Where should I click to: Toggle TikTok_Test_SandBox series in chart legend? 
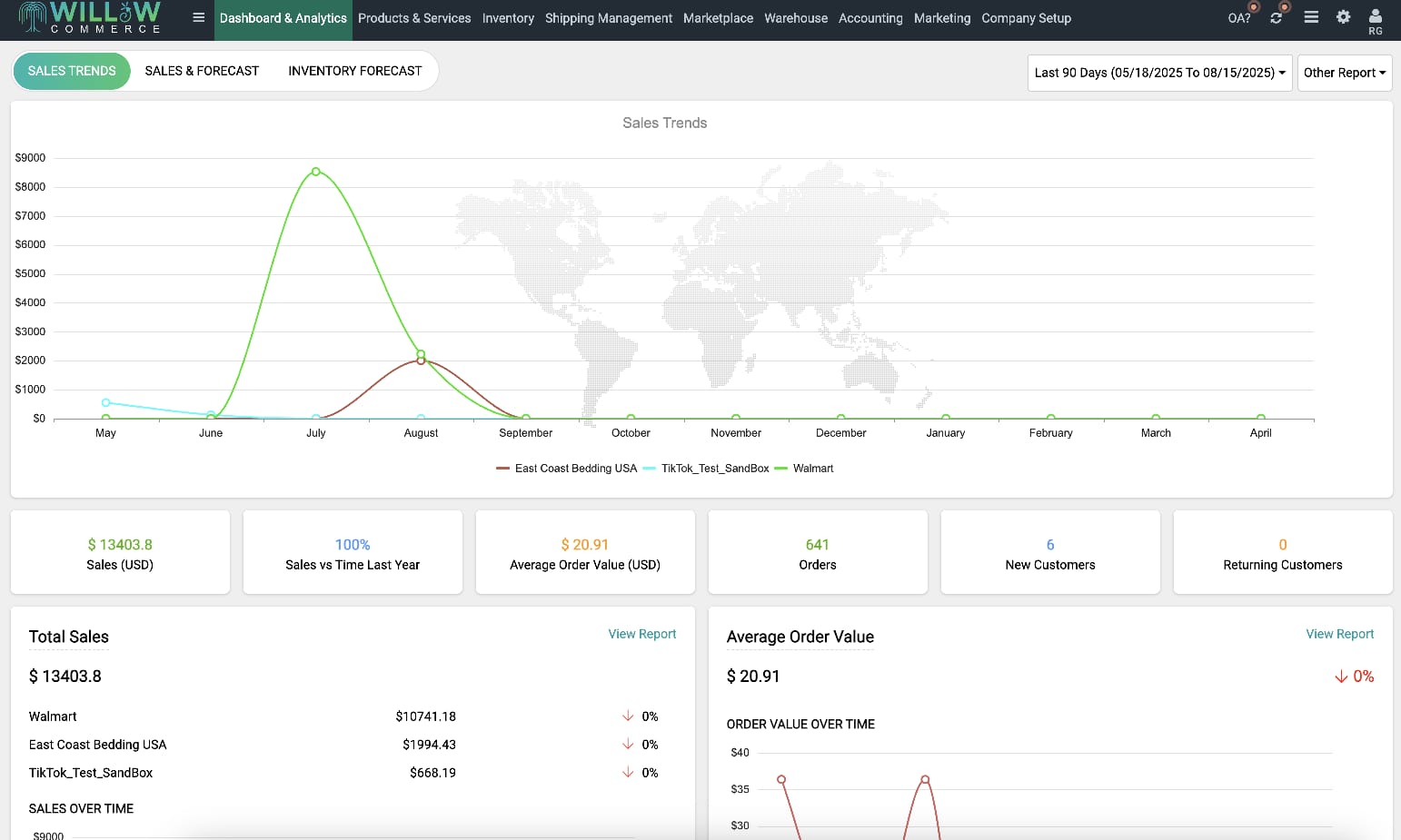[x=706, y=469]
